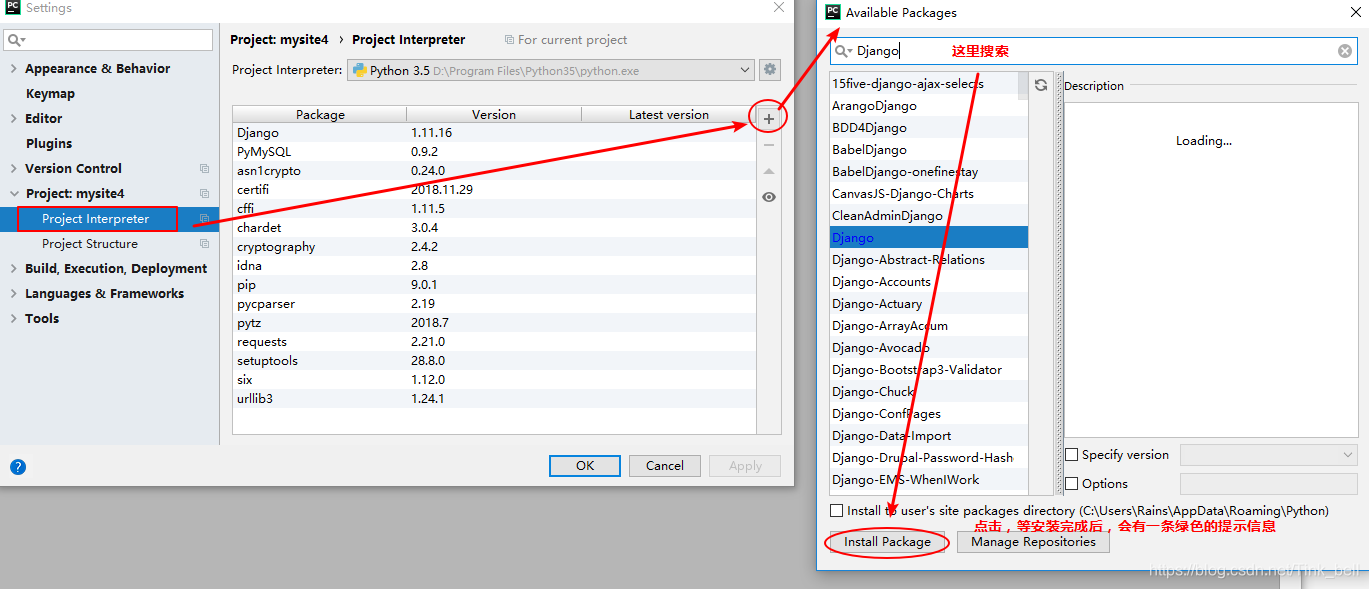Enable the Options checkbox
This screenshot has width=1369, height=589.
point(1072,484)
